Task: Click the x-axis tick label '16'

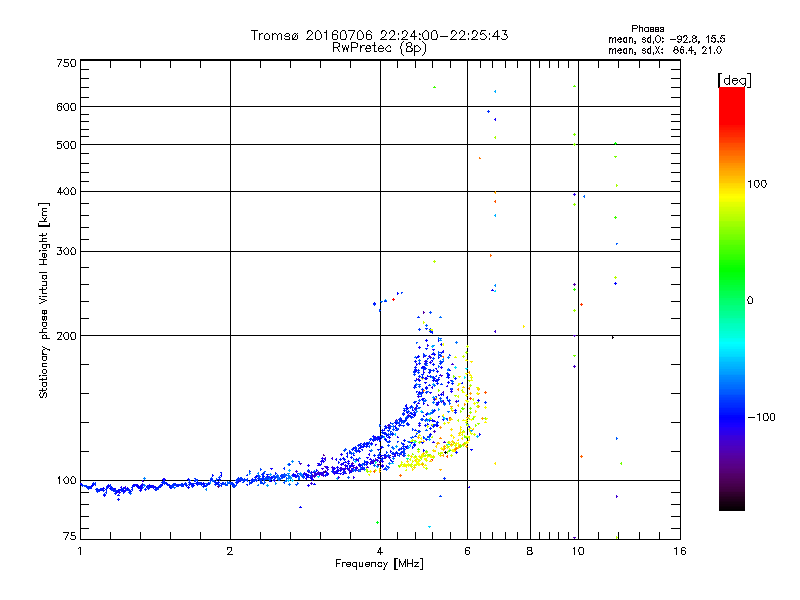Action: pos(680,551)
